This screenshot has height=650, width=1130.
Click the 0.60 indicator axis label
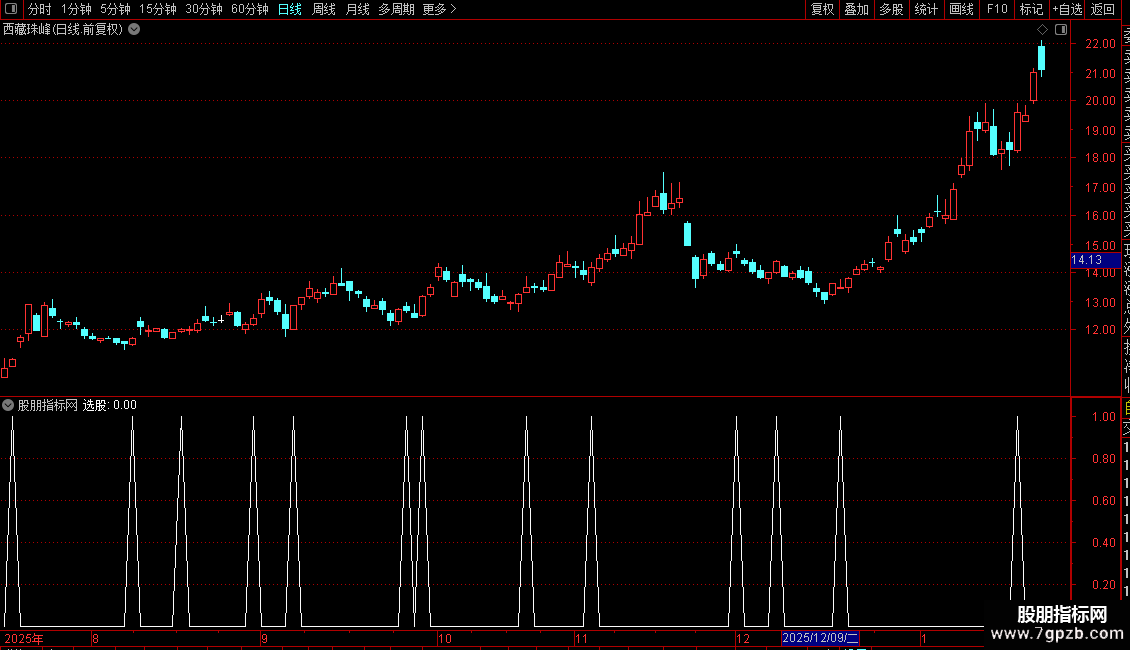pos(1104,501)
